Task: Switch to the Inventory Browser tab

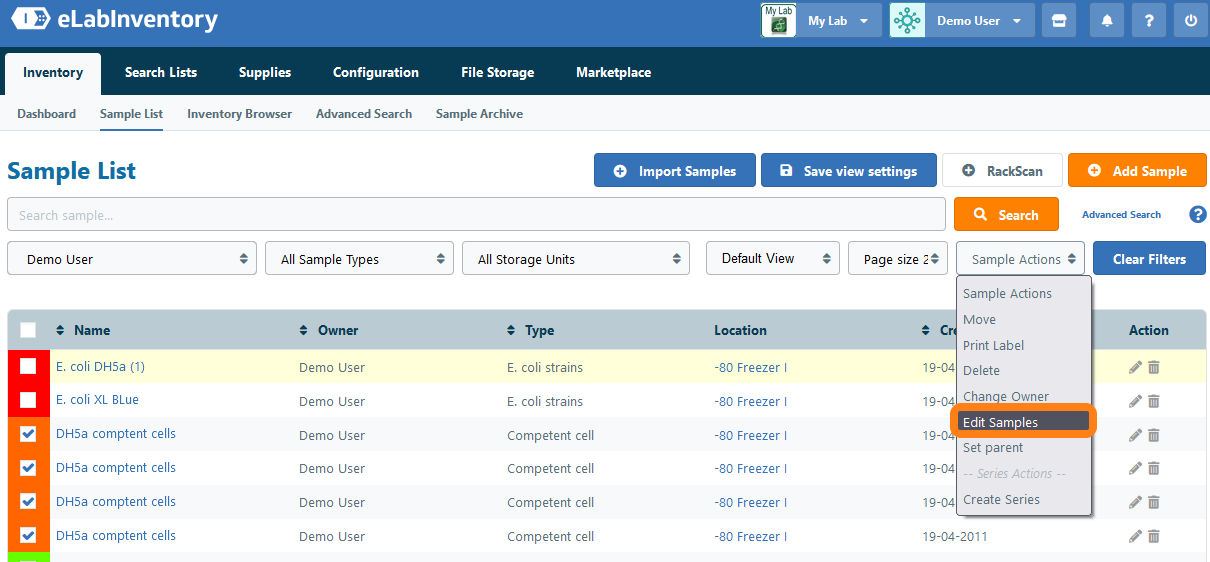Action: (239, 114)
